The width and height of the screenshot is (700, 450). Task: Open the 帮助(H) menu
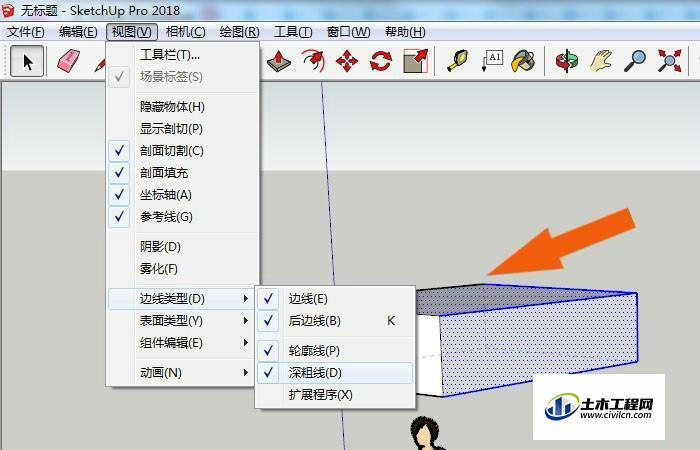point(405,32)
